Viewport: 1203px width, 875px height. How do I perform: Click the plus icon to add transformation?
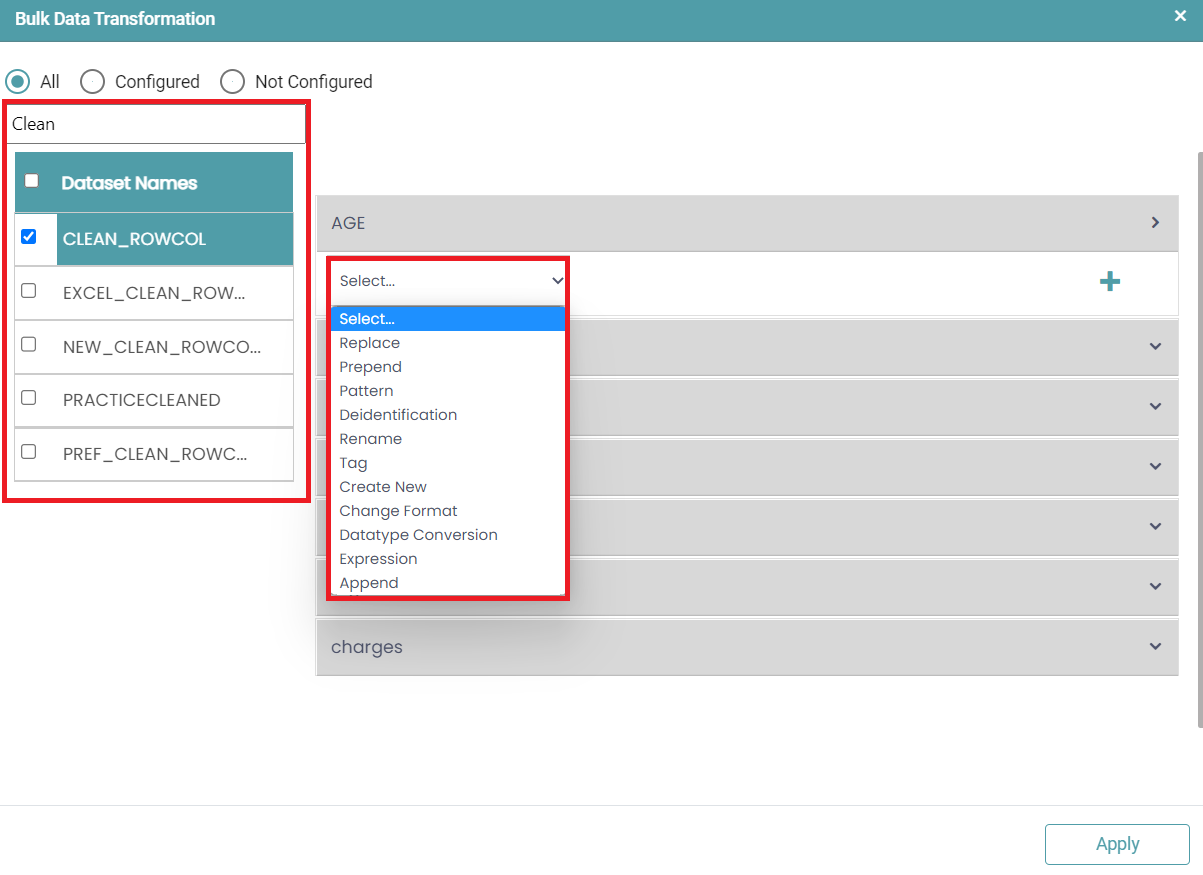click(1109, 282)
